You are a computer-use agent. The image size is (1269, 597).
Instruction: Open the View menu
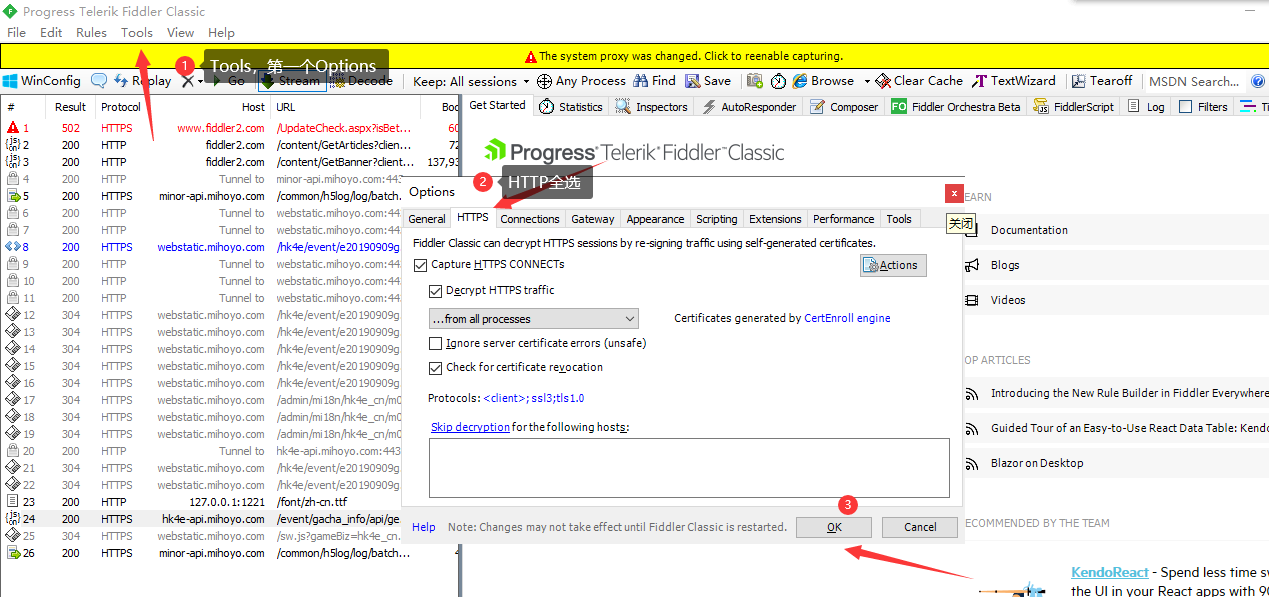tap(181, 33)
